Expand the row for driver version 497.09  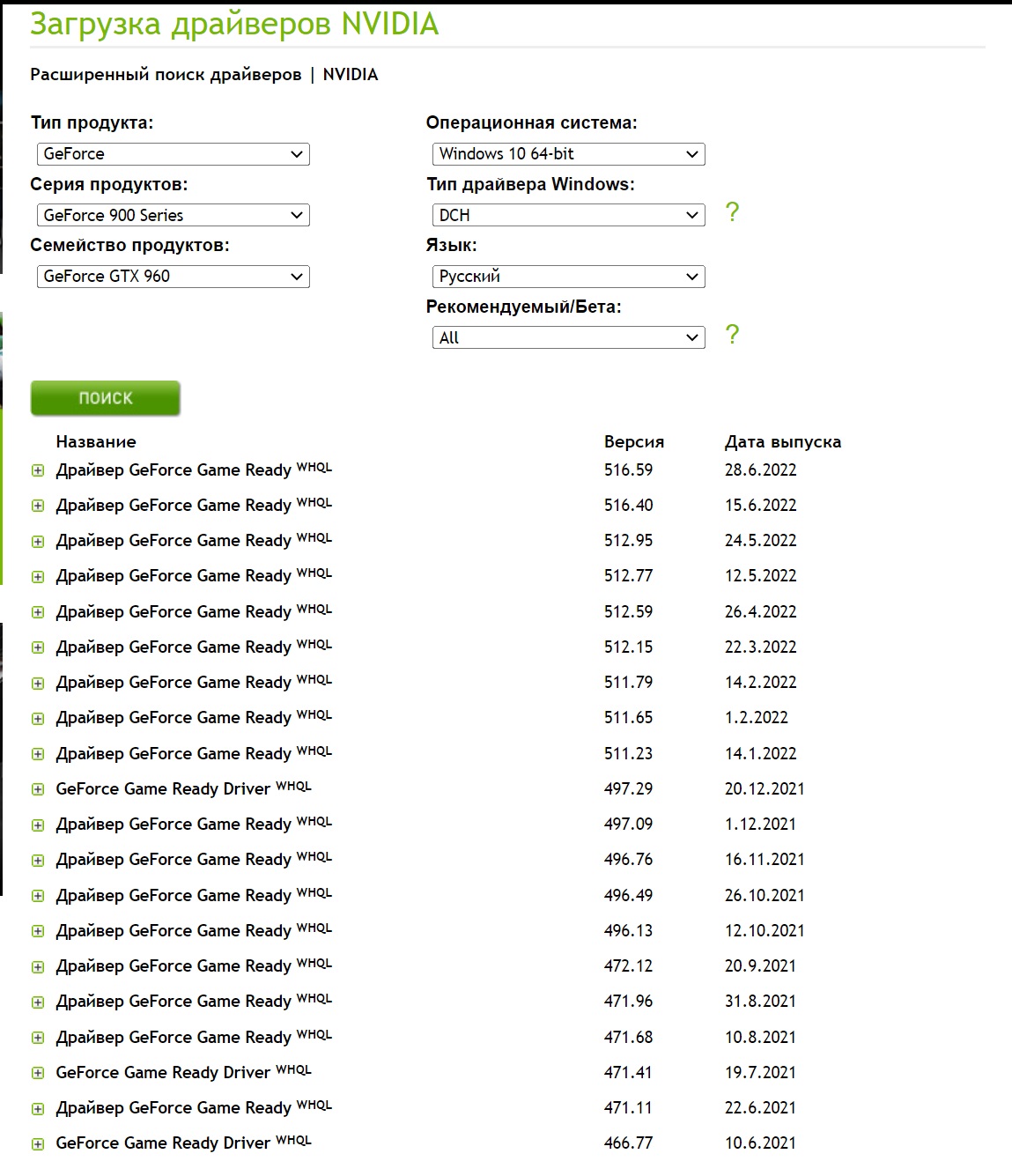click(x=38, y=825)
